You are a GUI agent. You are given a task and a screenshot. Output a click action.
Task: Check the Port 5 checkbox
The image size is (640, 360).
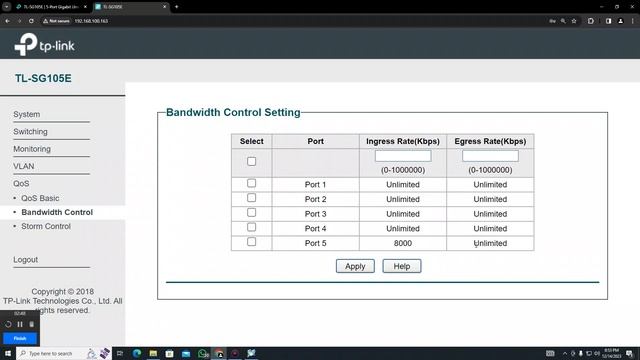251,242
